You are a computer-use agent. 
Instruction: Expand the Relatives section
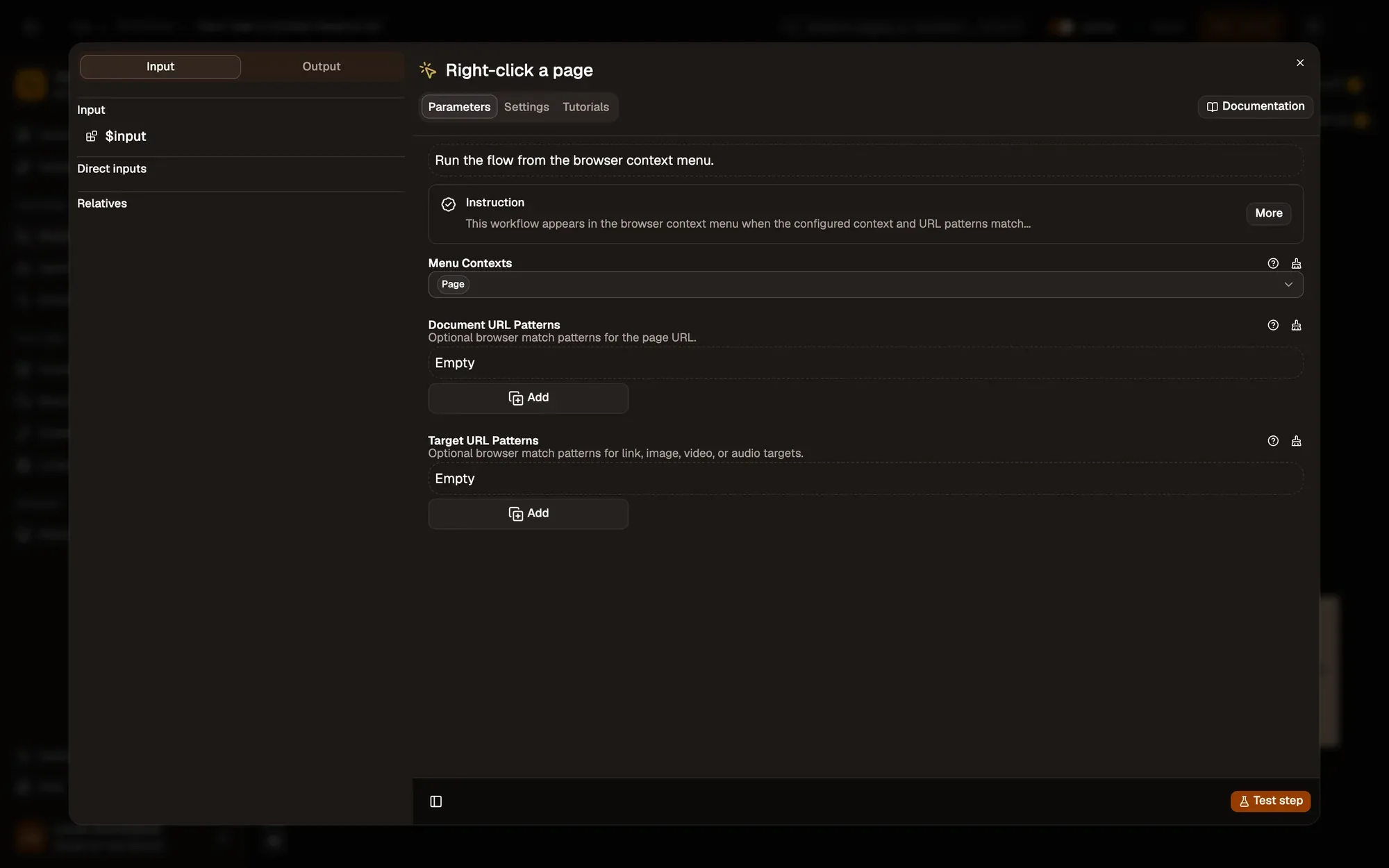tap(102, 203)
